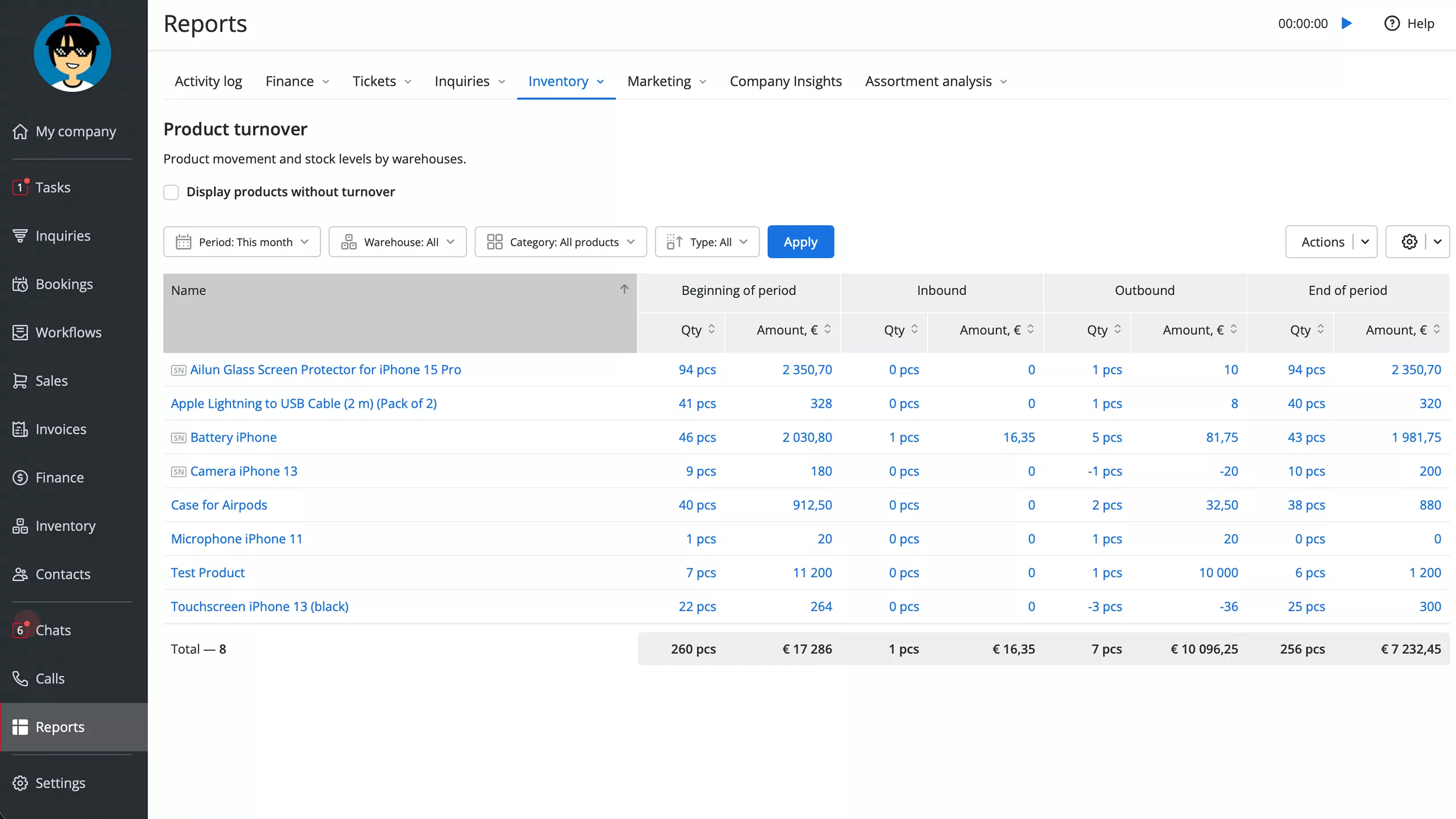Open Workflows in sidebar
This screenshot has height=819, width=1456.
pos(68,332)
